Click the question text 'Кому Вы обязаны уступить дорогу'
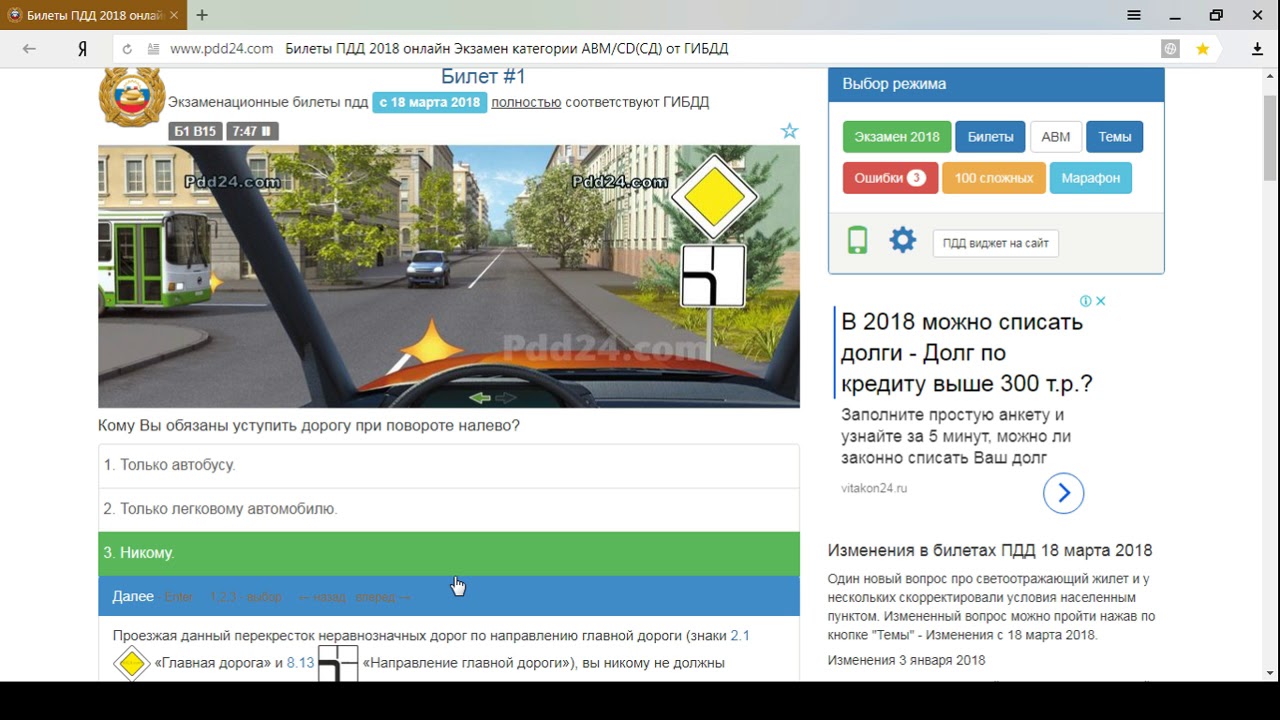The height and width of the screenshot is (720, 1280). tap(309, 426)
